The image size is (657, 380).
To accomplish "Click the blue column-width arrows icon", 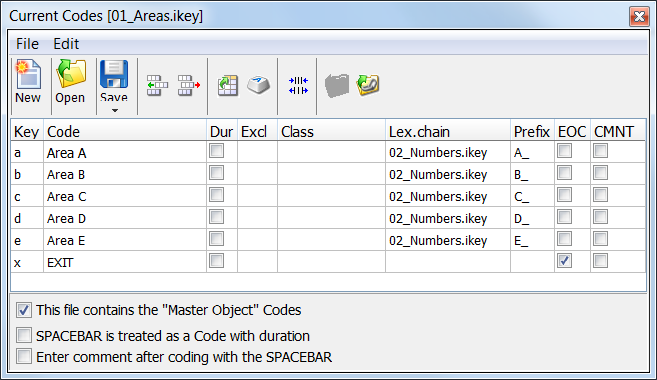I will [298, 85].
